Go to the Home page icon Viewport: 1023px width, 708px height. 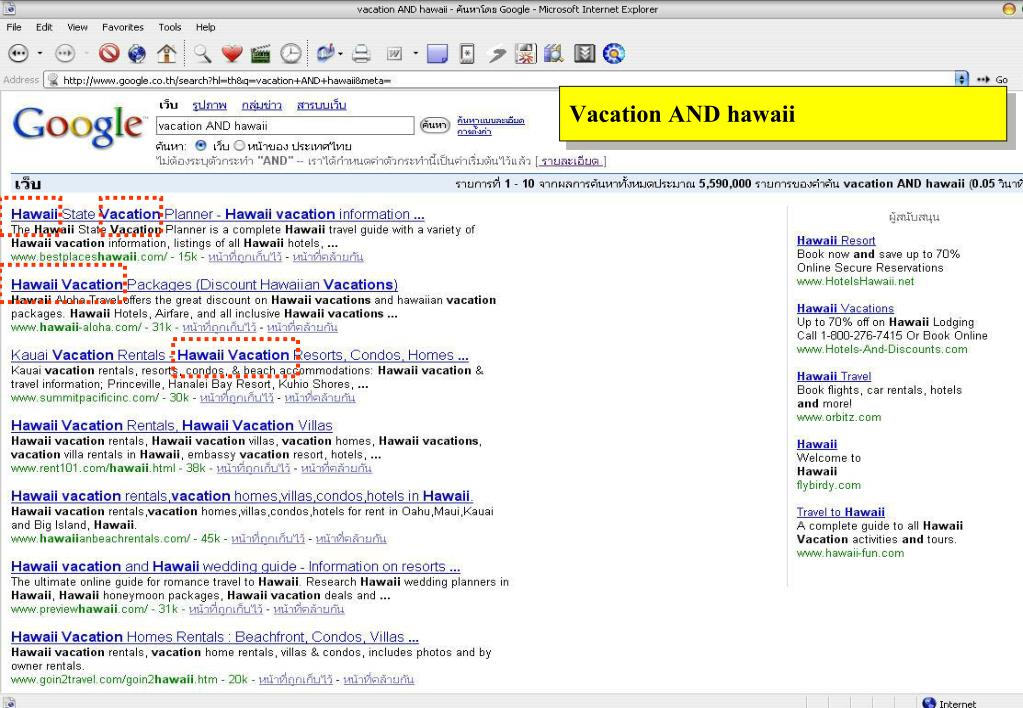point(166,53)
